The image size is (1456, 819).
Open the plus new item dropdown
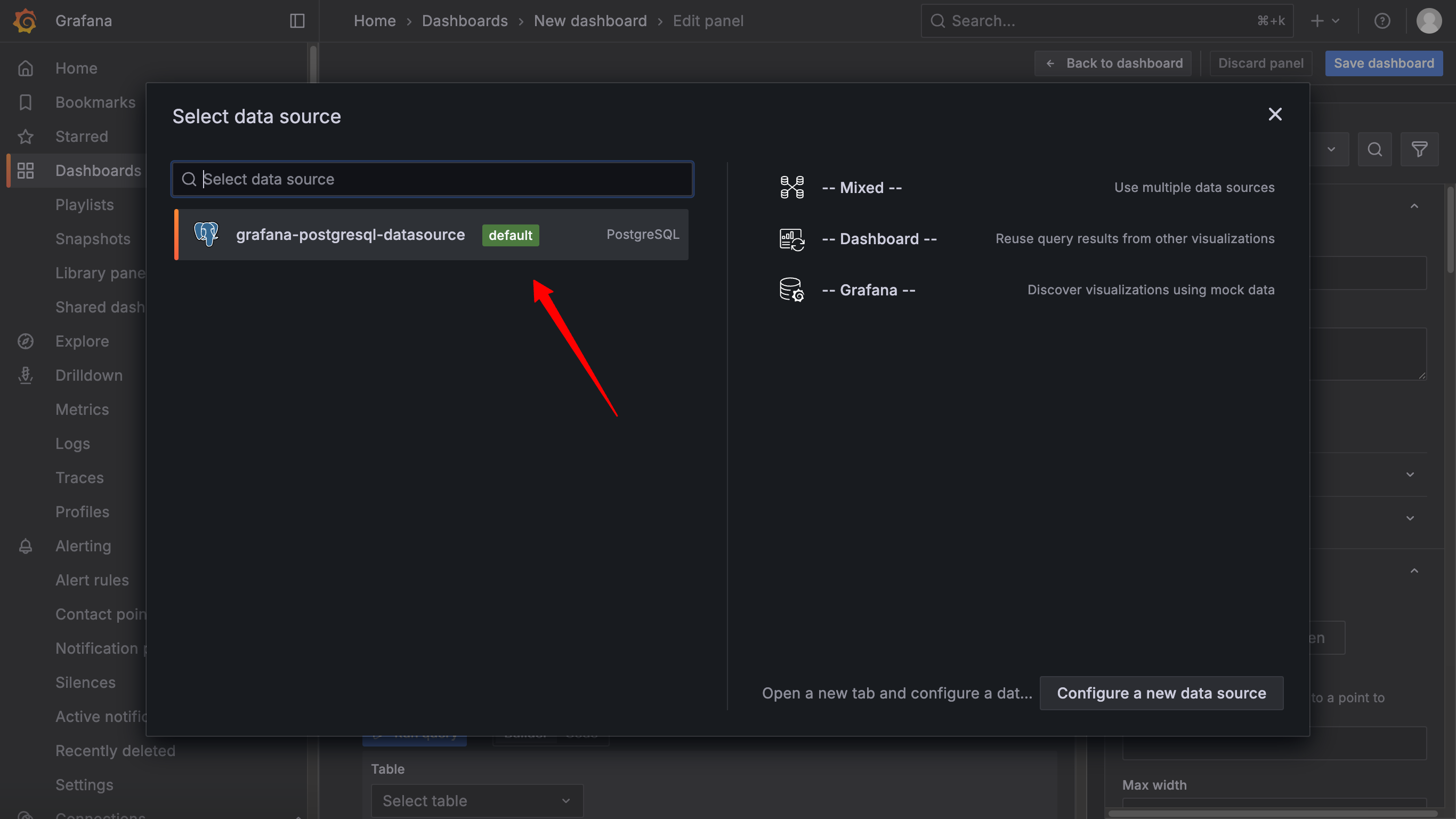click(x=1324, y=21)
